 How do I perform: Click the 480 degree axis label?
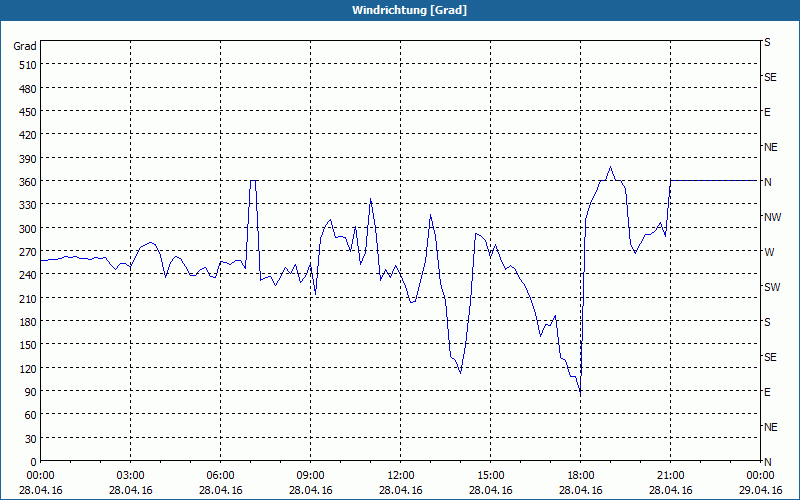point(29,89)
